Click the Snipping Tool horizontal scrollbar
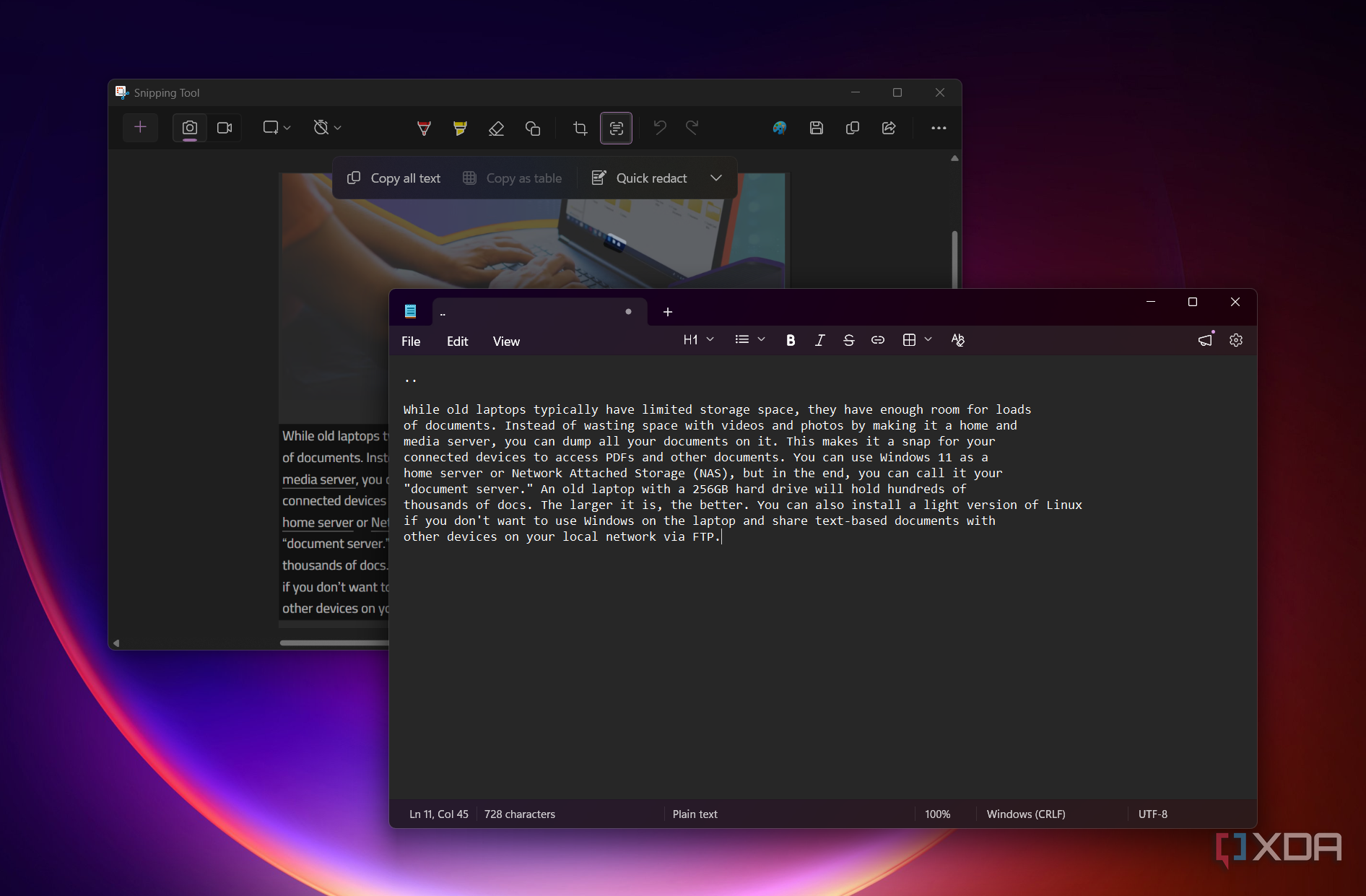Image resolution: width=1366 pixels, height=896 pixels. pyautogui.click(x=334, y=643)
